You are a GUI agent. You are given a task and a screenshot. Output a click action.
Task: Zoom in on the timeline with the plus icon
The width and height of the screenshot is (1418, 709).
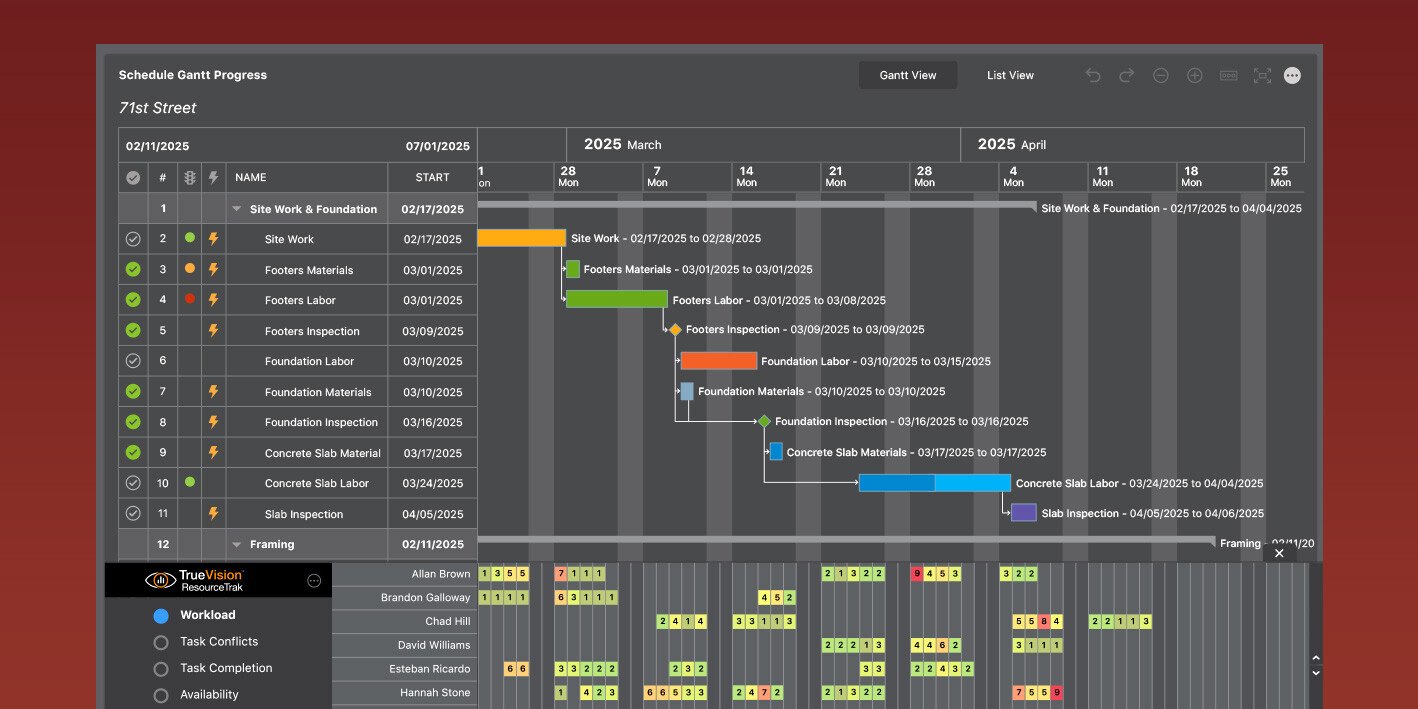click(1194, 75)
